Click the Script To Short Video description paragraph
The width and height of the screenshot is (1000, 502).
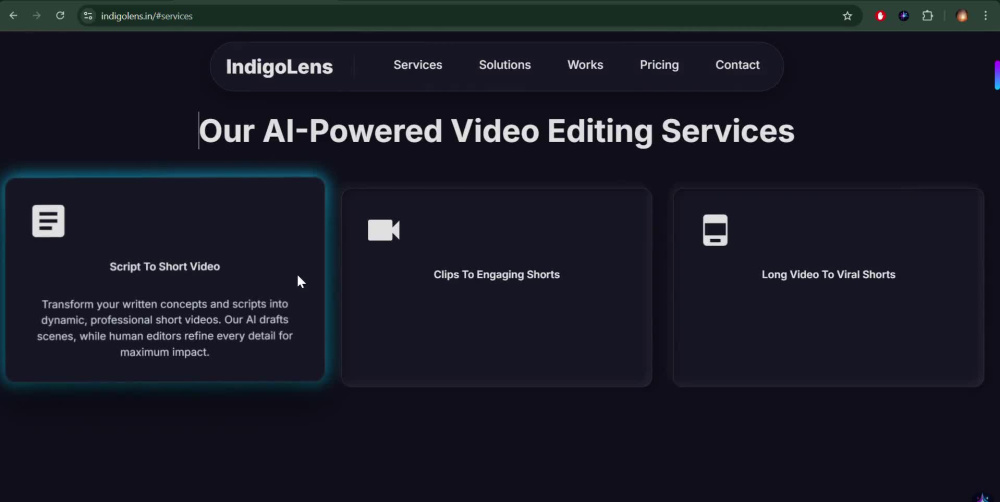(x=165, y=328)
